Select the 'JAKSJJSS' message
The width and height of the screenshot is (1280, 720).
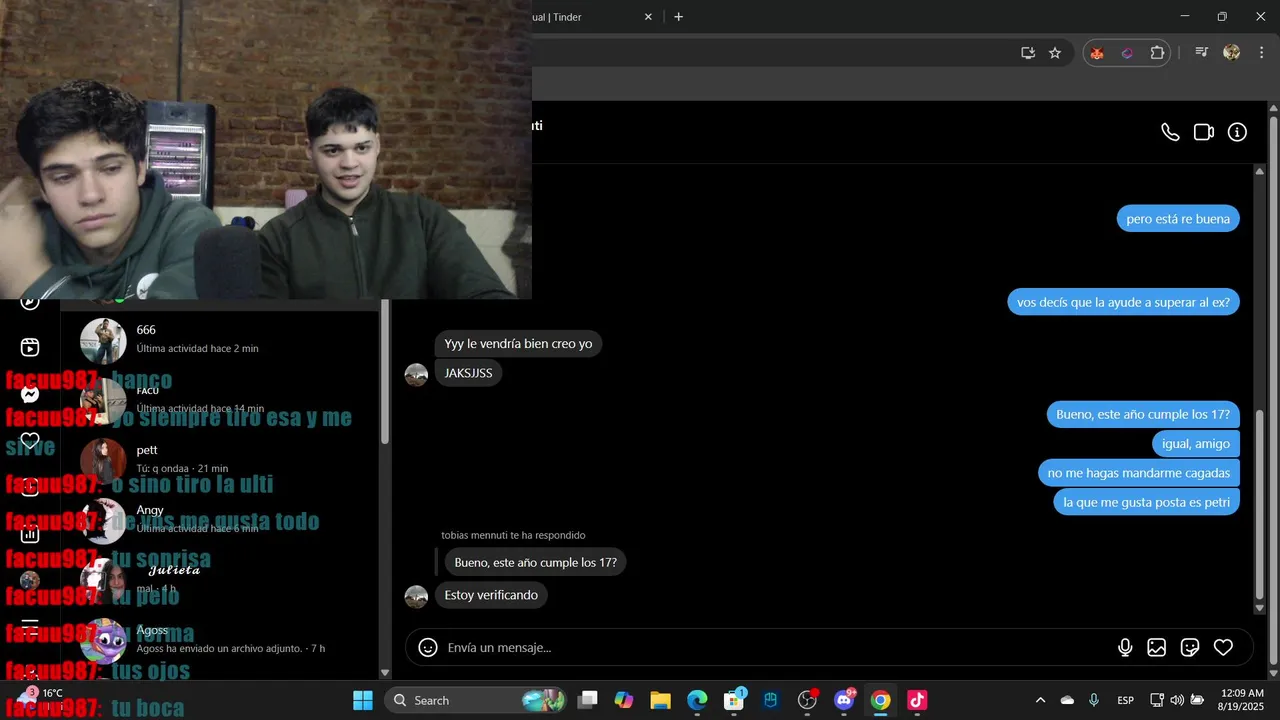click(468, 374)
